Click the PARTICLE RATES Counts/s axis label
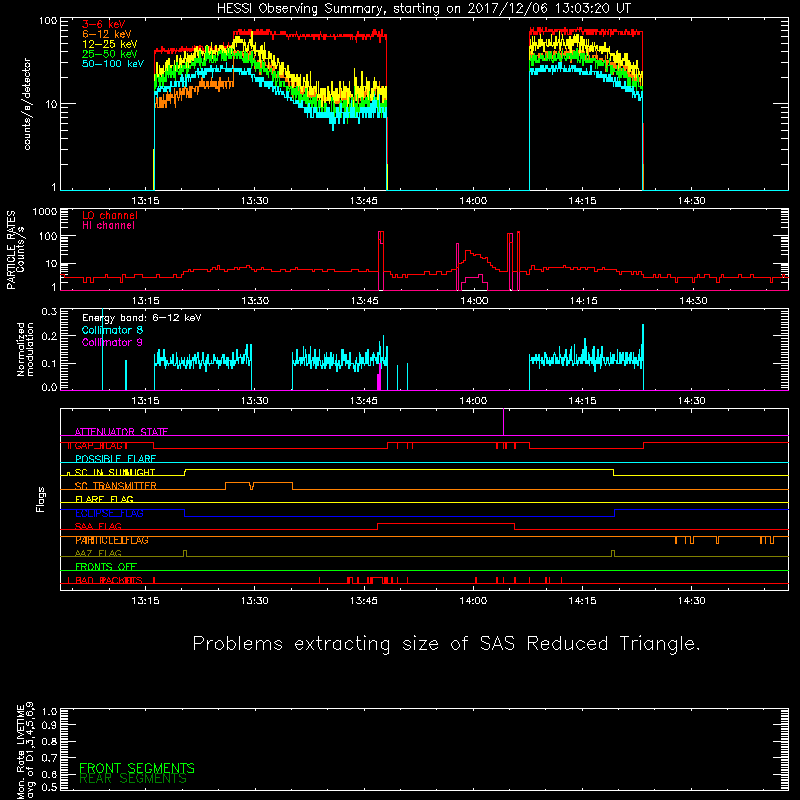This screenshot has height=800, width=800. [15, 250]
